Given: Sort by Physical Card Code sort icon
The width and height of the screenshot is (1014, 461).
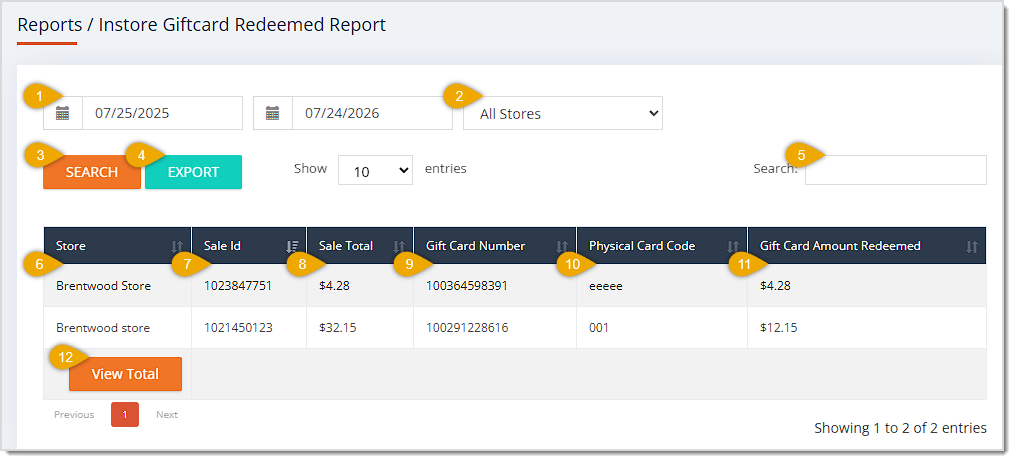Looking at the screenshot, I should click(x=733, y=246).
